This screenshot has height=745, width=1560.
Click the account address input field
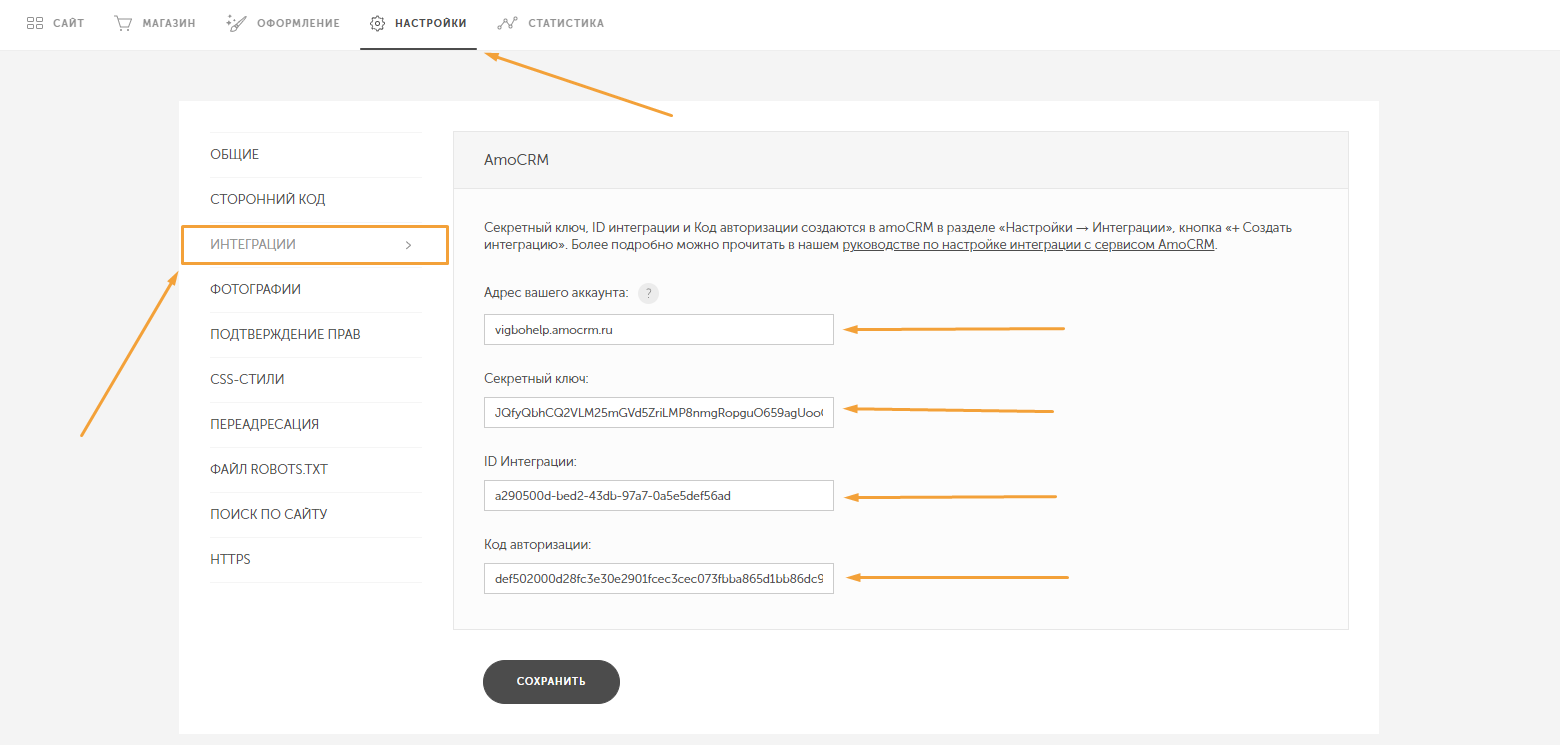[659, 330]
